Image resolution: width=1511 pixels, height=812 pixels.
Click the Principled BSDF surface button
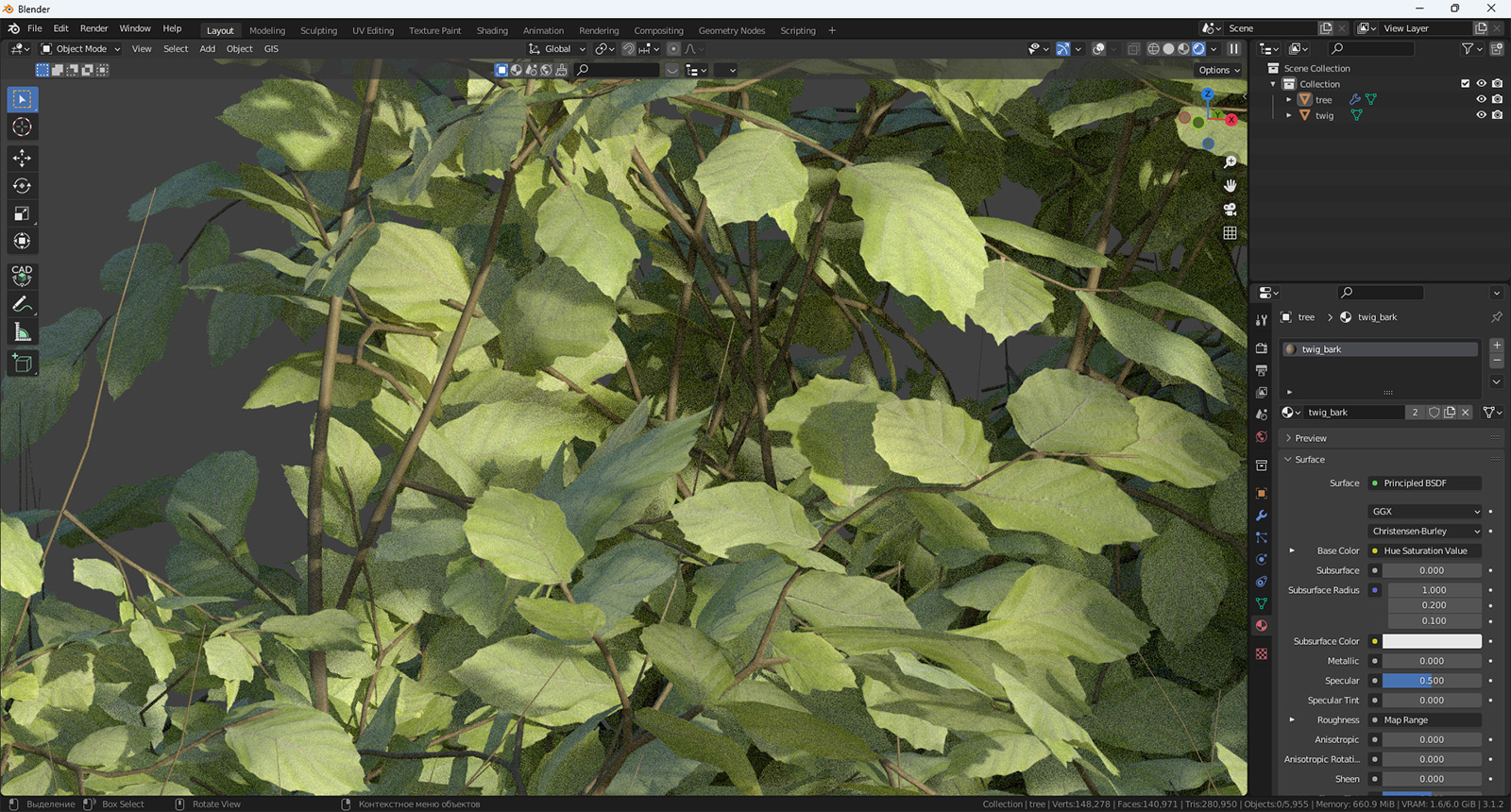click(x=1425, y=483)
